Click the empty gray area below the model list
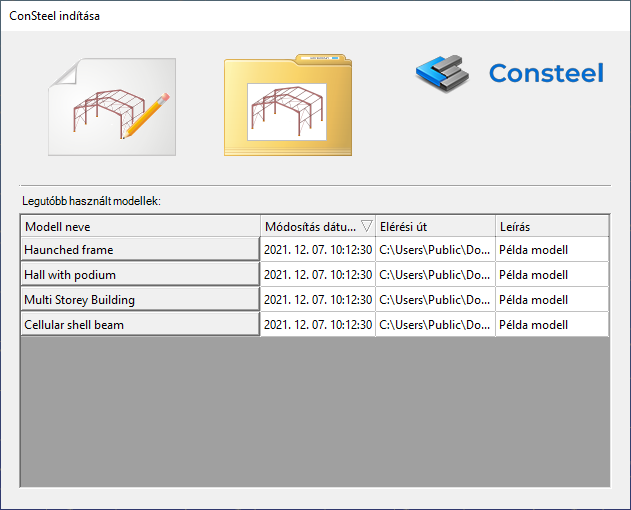 [315, 411]
